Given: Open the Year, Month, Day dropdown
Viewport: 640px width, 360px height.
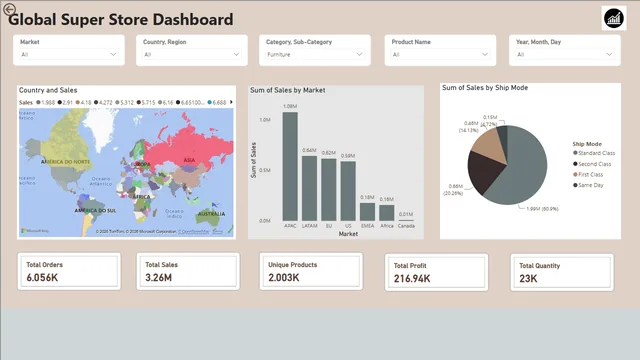Looking at the screenshot, I should [564, 54].
